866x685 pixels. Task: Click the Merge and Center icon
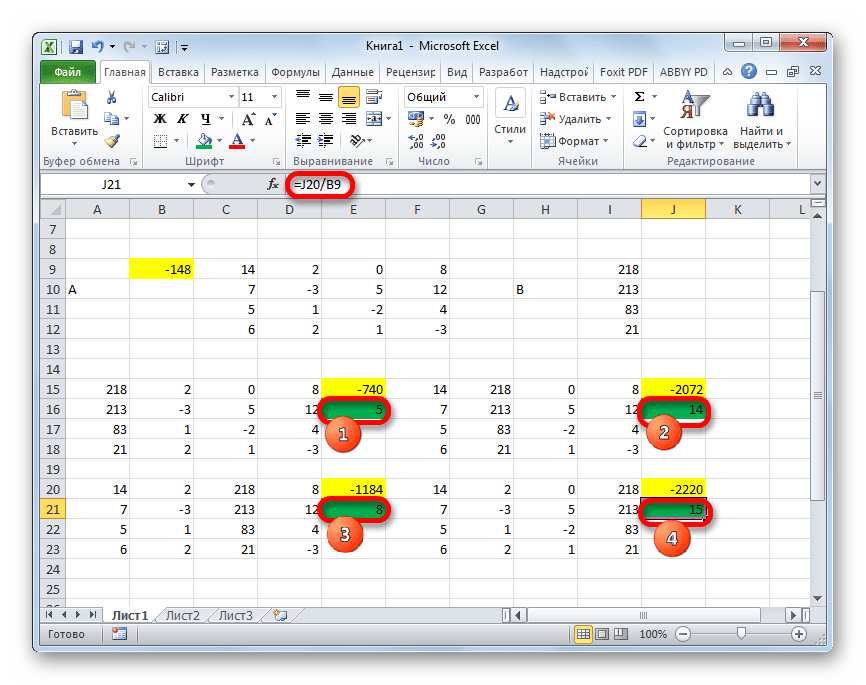pyautogui.click(x=374, y=119)
